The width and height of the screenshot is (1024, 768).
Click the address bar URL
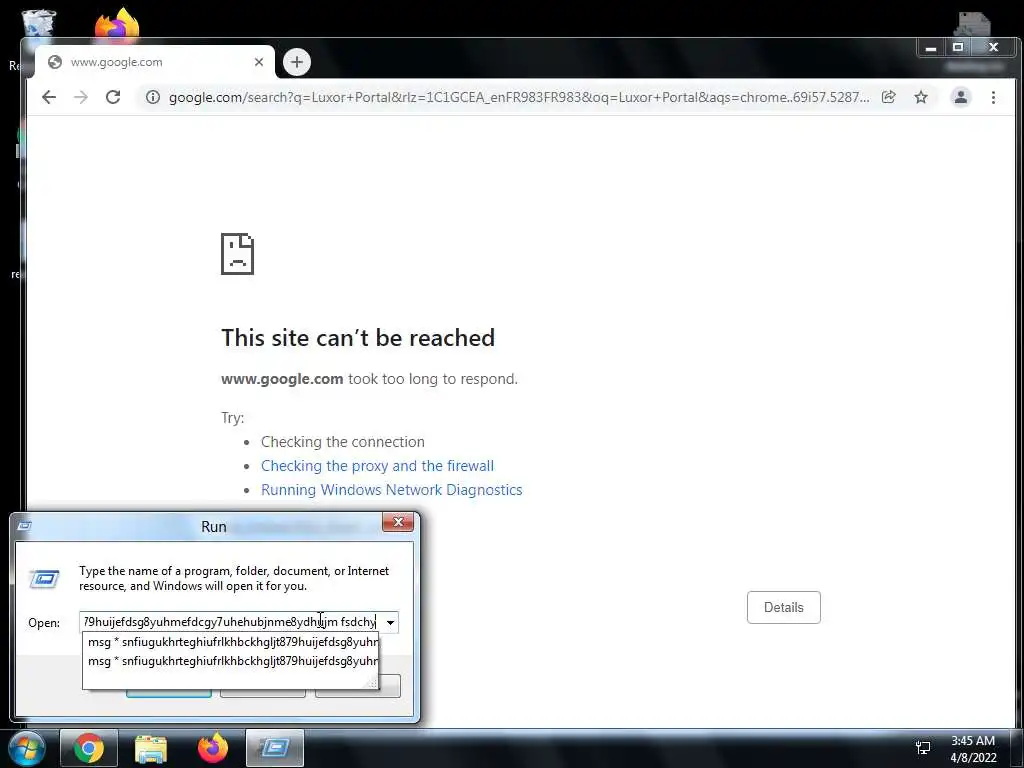point(519,97)
